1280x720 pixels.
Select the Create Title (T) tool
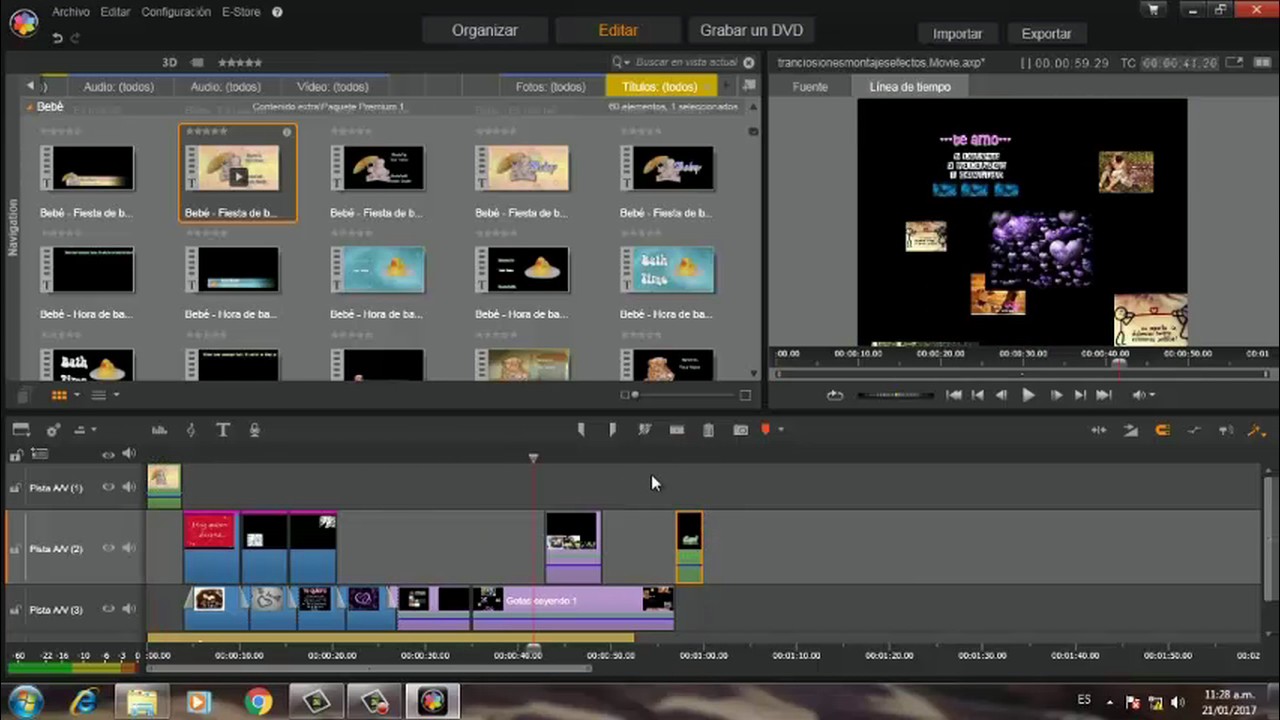click(223, 430)
